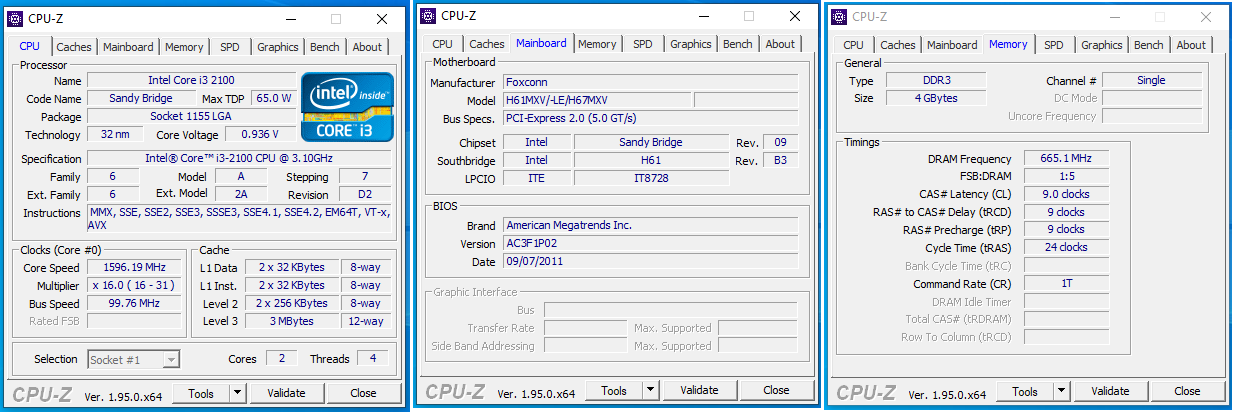
Task: Open Graphics tab in right window
Action: point(1102,45)
